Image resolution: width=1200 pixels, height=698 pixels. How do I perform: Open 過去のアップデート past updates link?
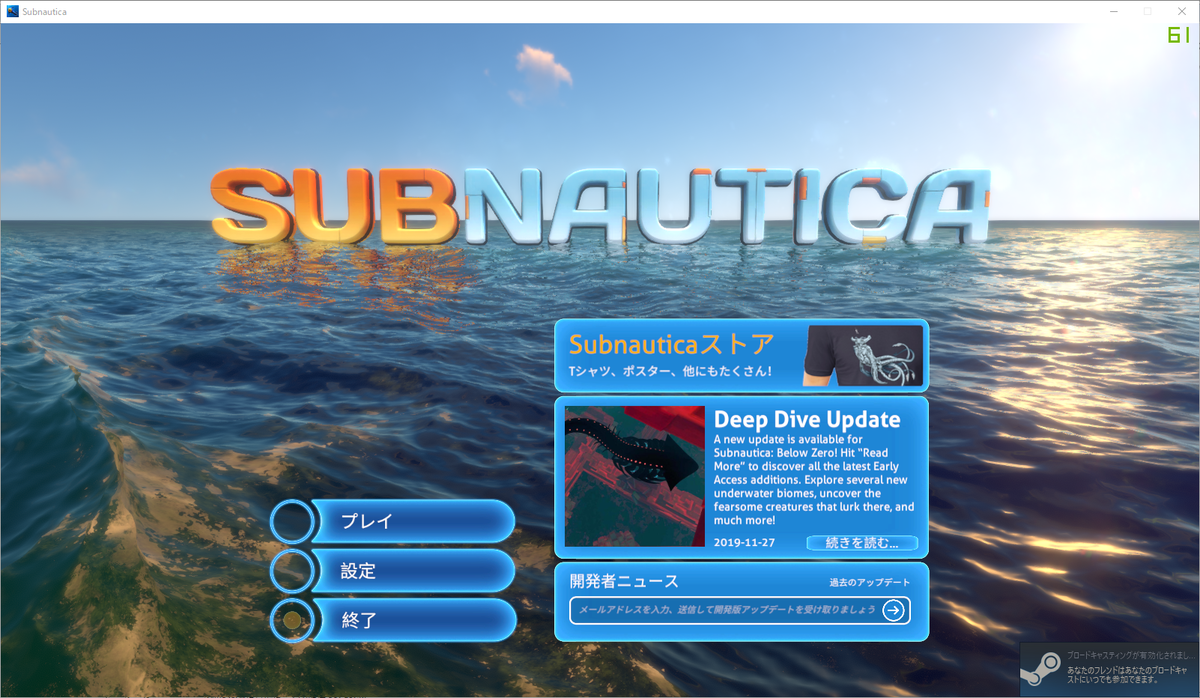coord(869,582)
